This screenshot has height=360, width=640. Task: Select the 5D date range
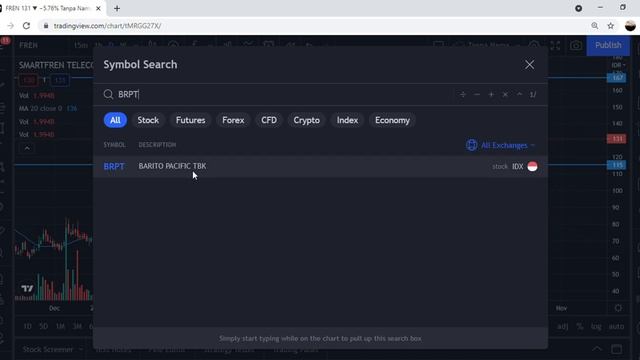[44, 326]
